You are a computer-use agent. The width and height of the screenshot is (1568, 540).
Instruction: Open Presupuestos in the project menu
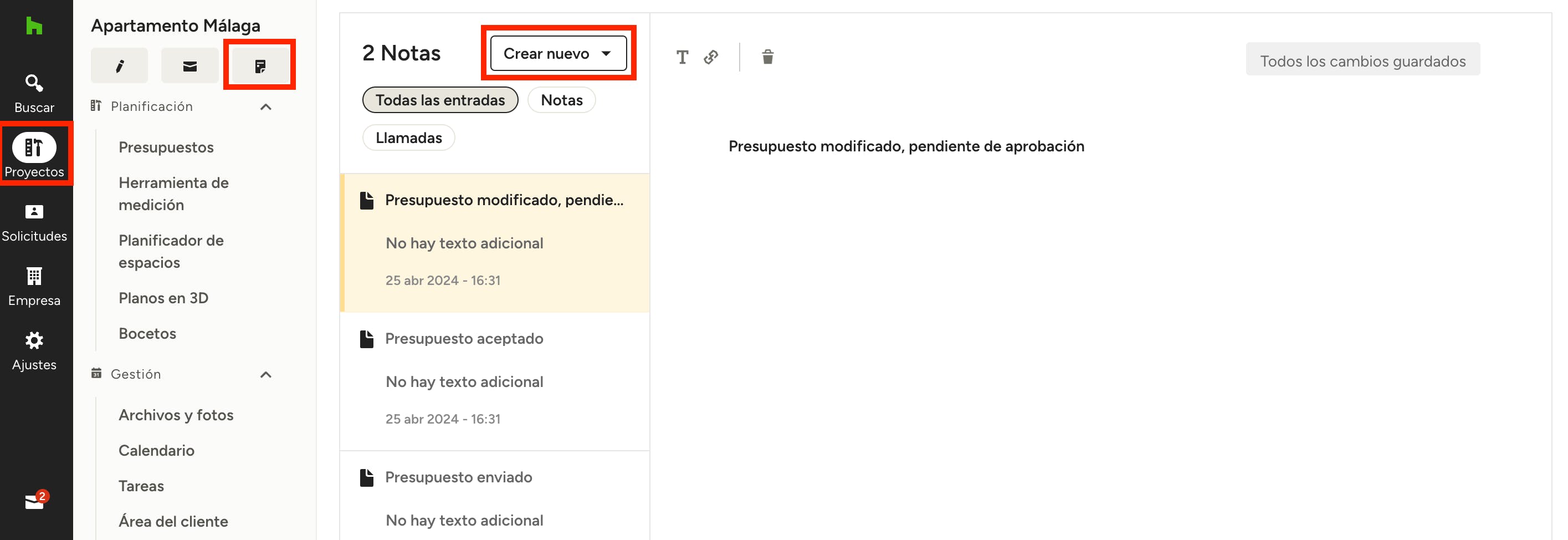(166, 147)
